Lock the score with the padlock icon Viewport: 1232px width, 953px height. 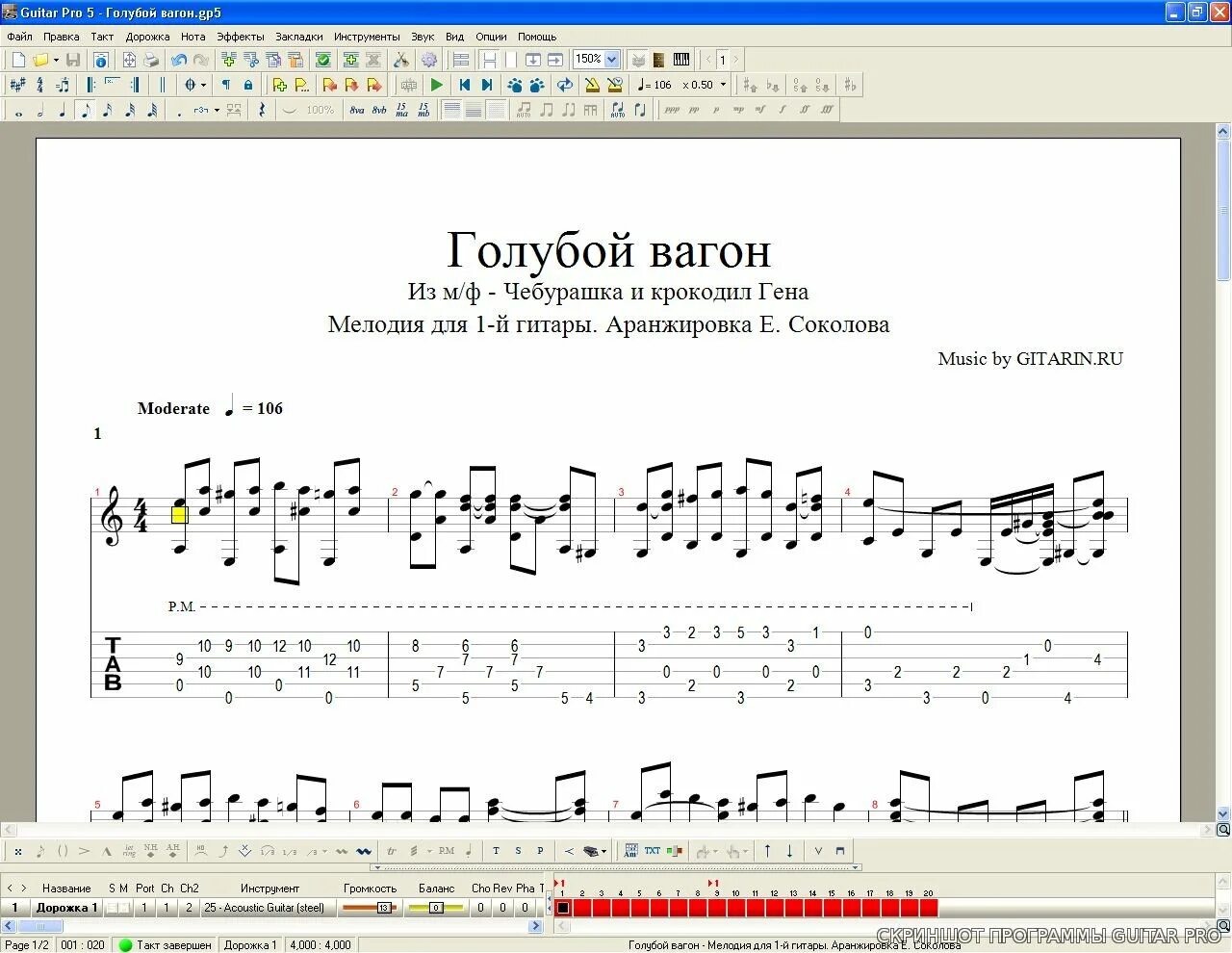point(248,85)
